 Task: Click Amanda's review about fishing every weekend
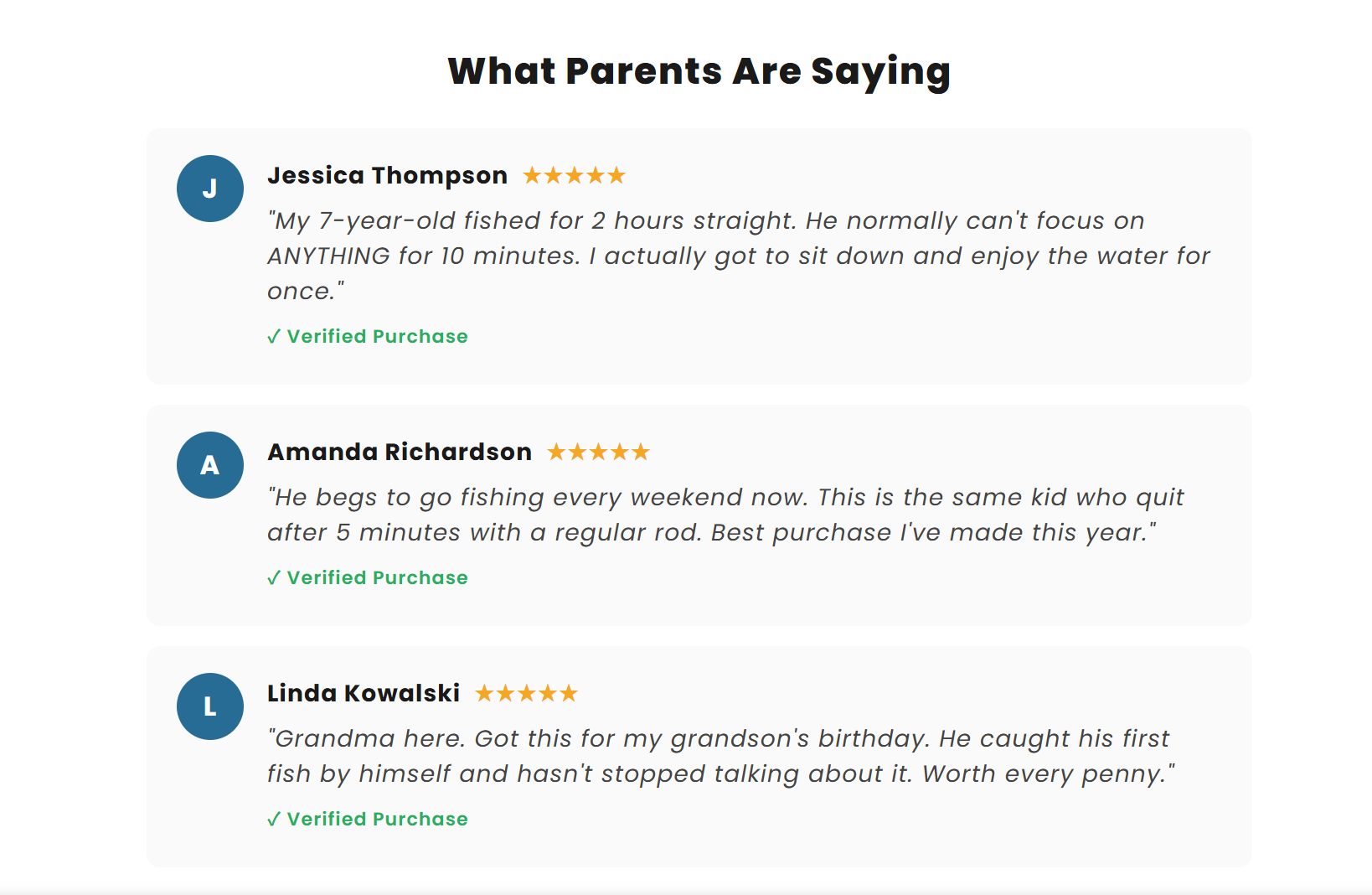point(725,515)
